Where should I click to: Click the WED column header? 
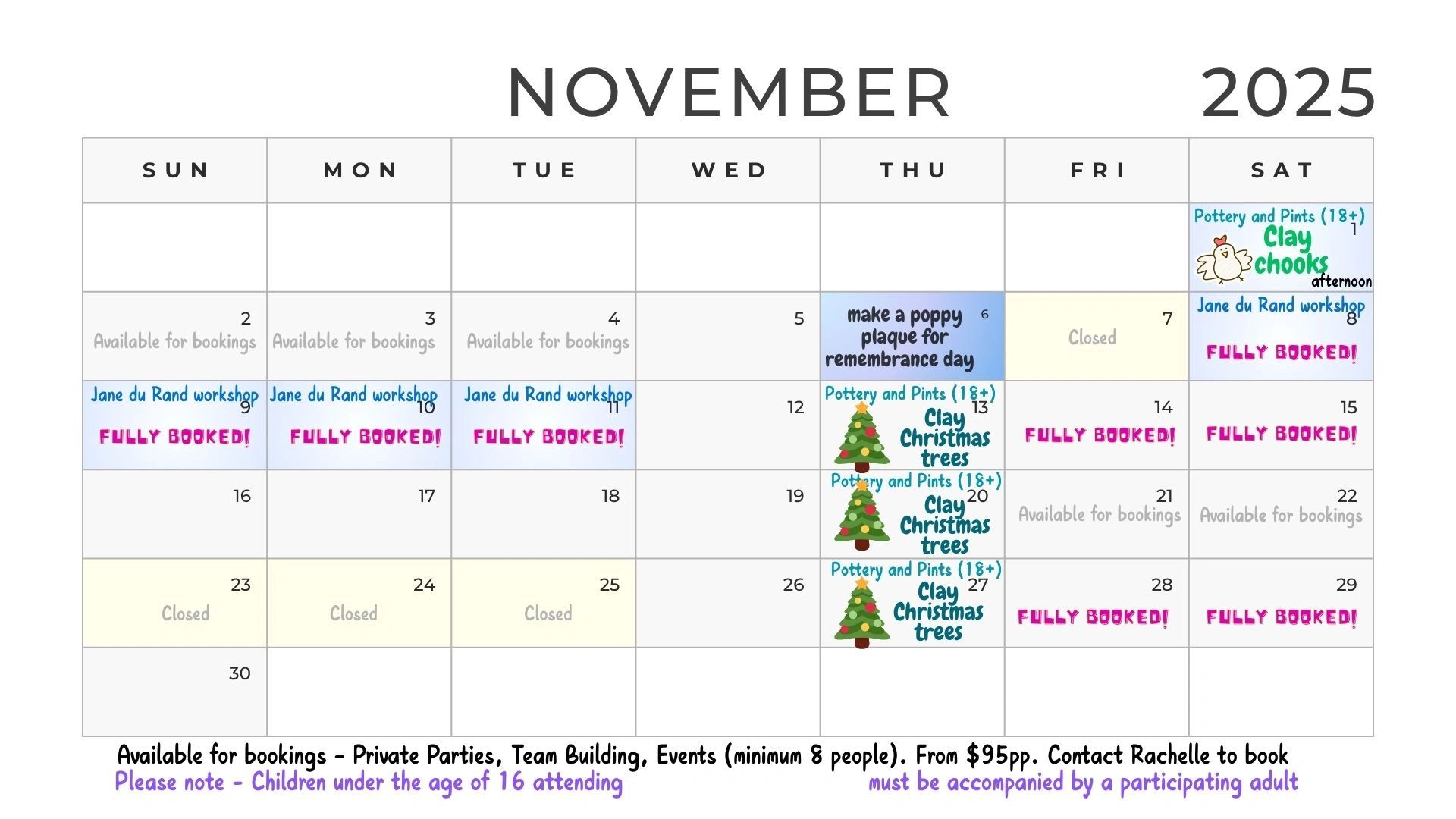click(x=728, y=171)
